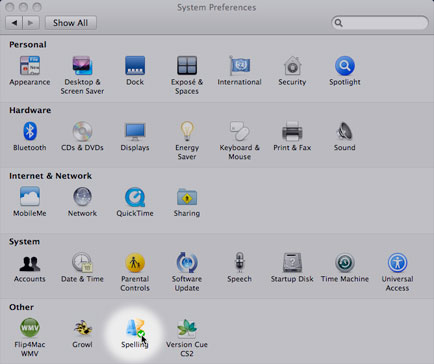Click in the toolbar search field
The width and height of the screenshot is (434, 364).
(x=380, y=23)
